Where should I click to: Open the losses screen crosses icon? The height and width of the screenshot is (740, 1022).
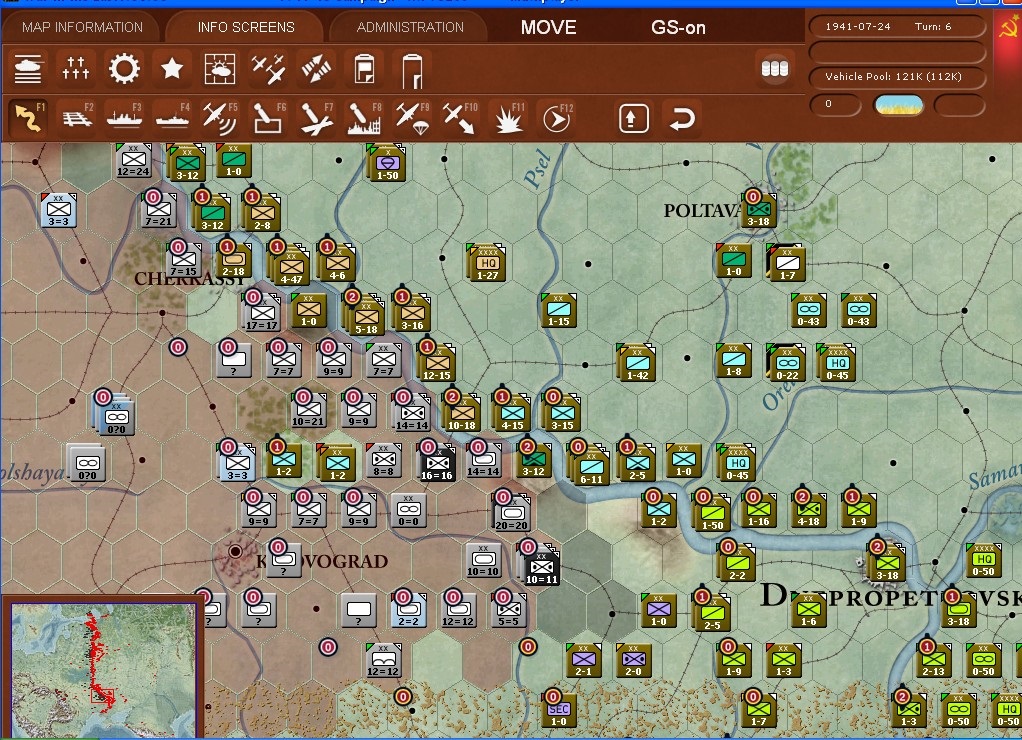(76, 68)
